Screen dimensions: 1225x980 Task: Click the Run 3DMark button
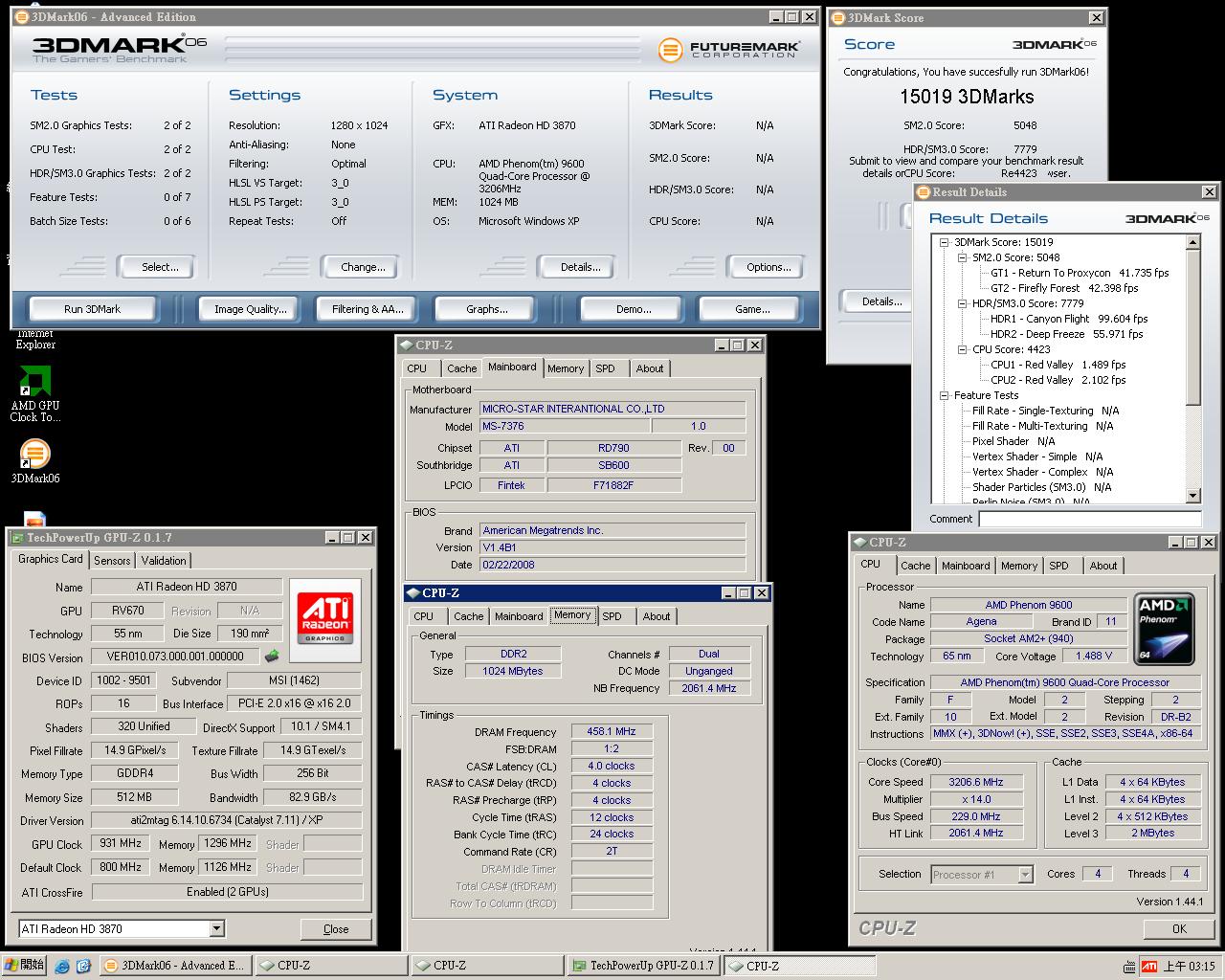point(92,309)
